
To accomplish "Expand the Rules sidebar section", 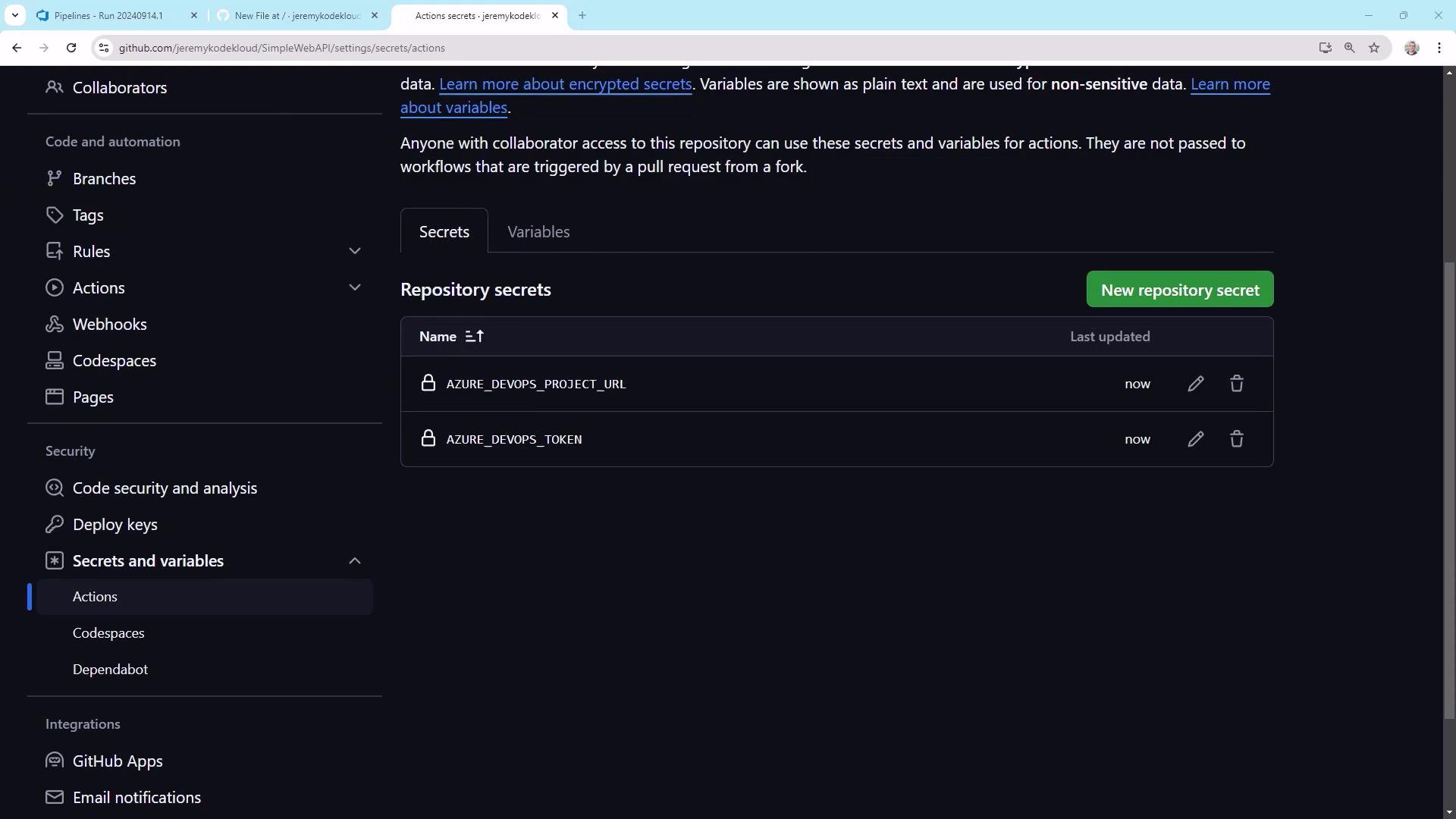I will (354, 251).
